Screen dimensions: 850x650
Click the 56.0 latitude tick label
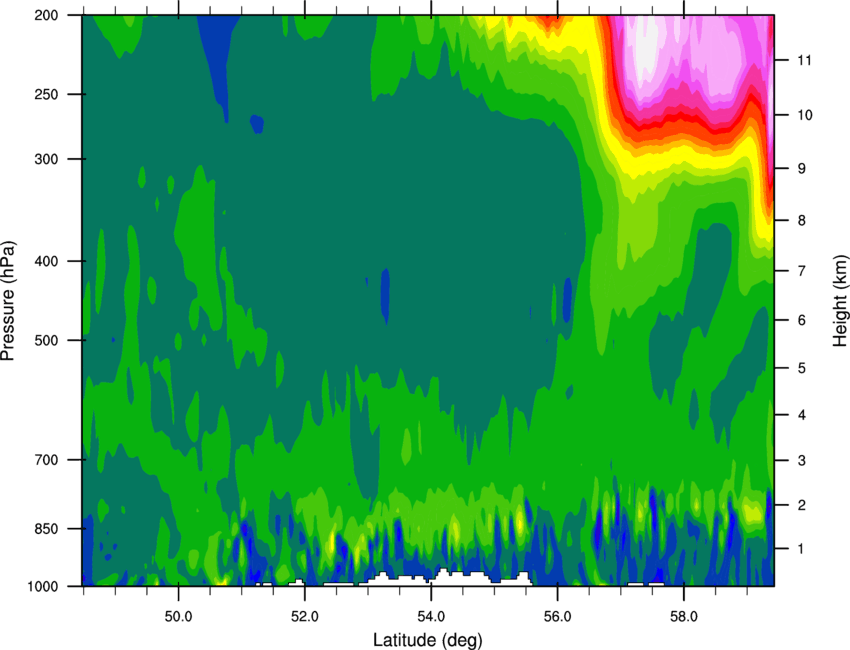tap(558, 616)
